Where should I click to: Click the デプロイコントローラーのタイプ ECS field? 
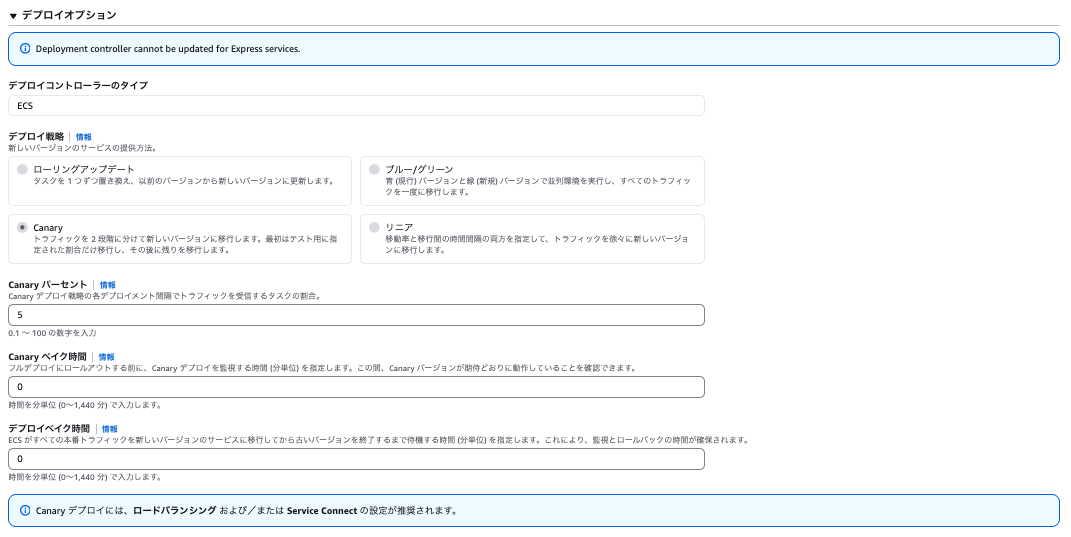tap(356, 106)
